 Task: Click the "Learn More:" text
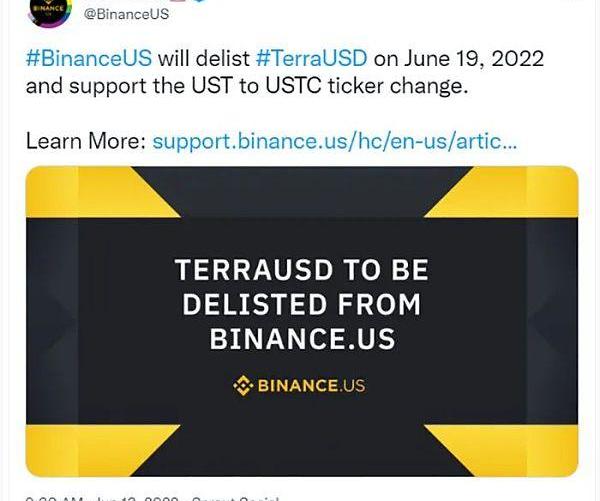[x=84, y=140]
